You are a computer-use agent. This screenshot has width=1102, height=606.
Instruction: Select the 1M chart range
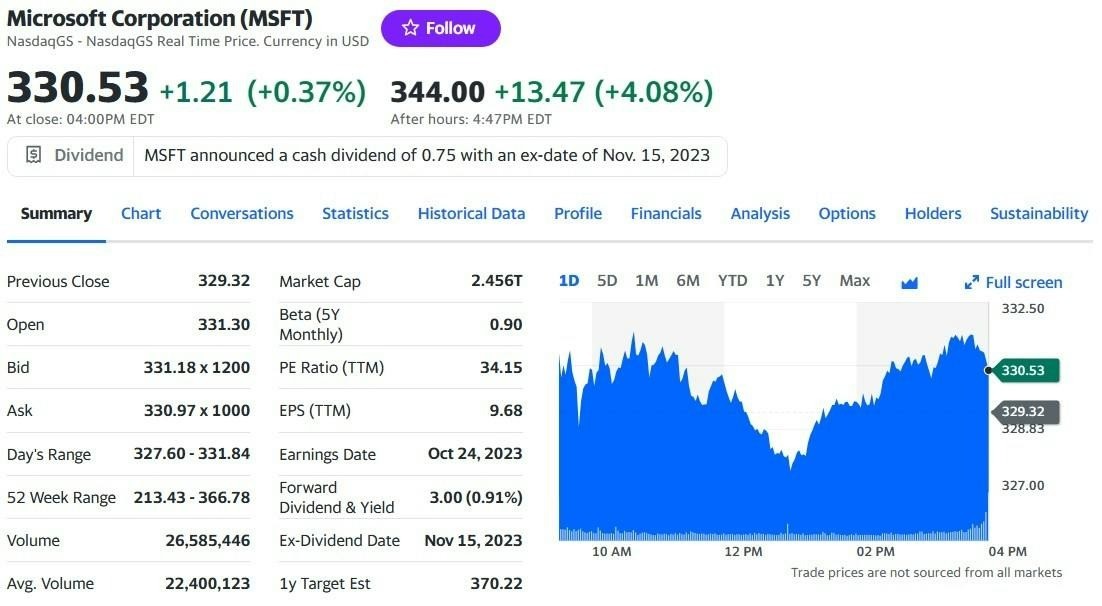tap(646, 281)
